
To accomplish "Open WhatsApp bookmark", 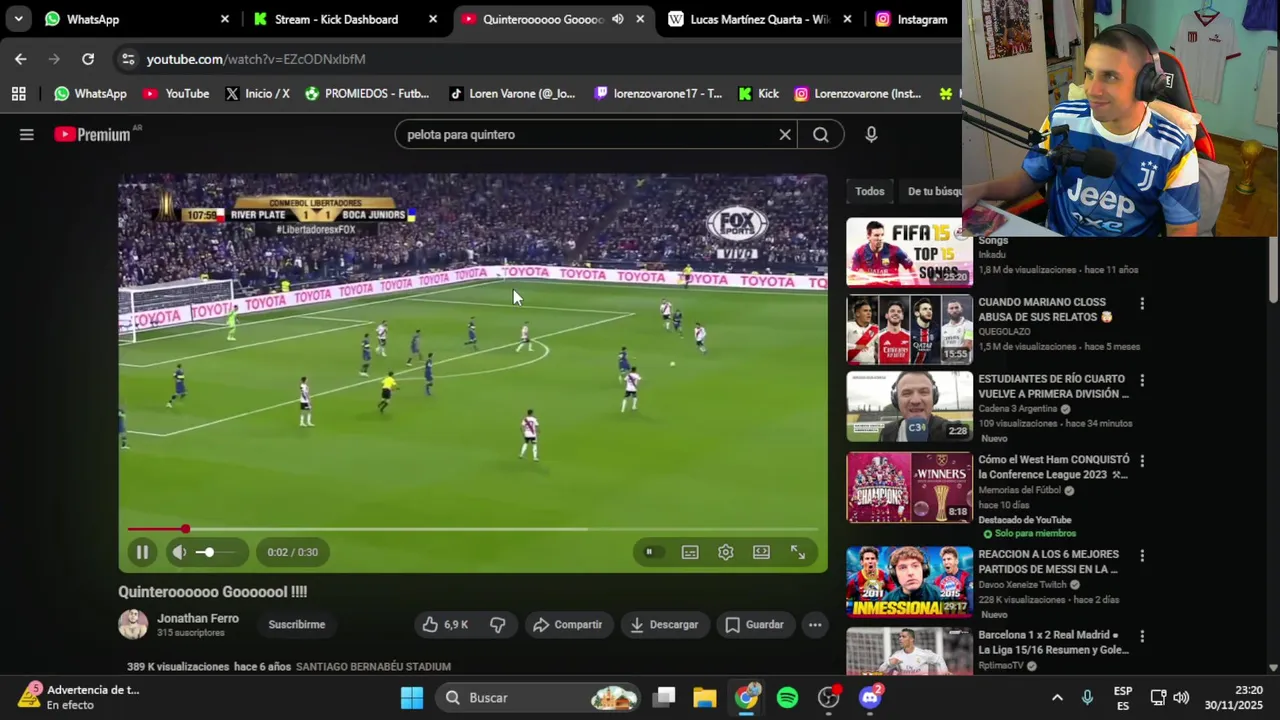I will click(x=90, y=93).
